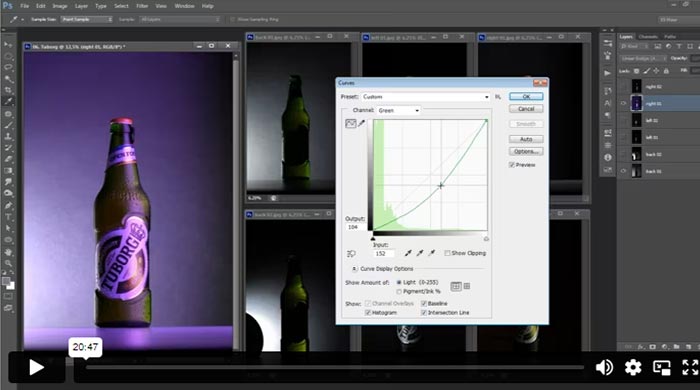Image resolution: width=700 pixels, height=390 pixels.
Task: Select the simple grid display icon
Action: [455, 286]
